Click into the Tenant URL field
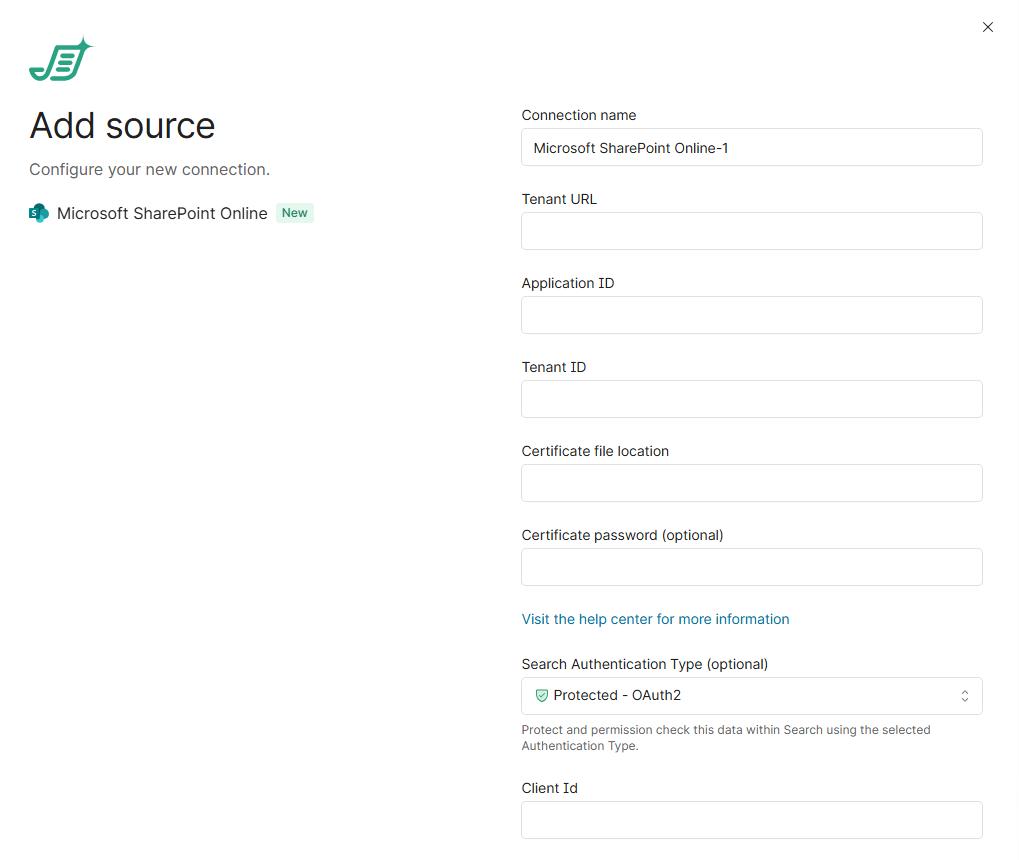 [x=751, y=231]
